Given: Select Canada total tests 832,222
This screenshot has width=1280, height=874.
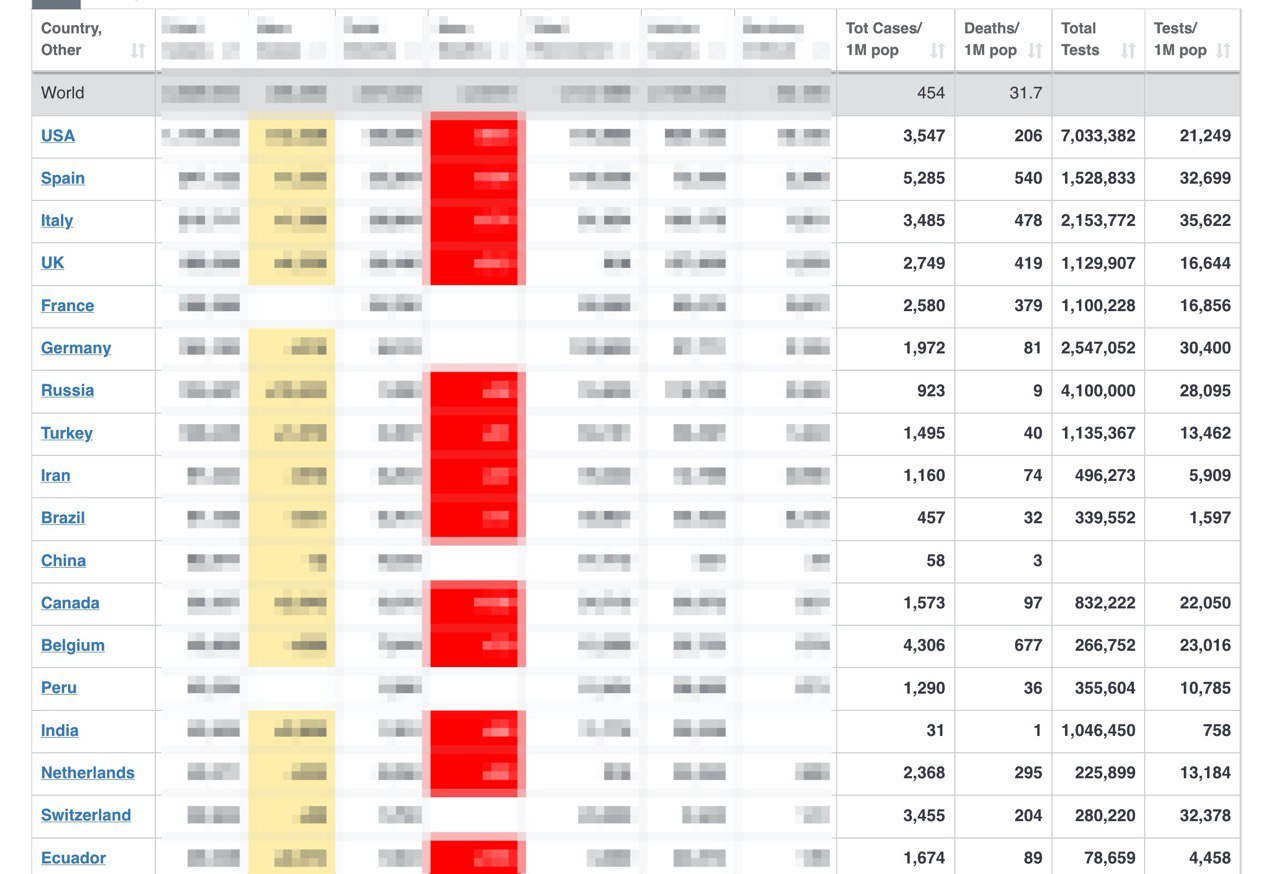Looking at the screenshot, I should coord(1104,603).
